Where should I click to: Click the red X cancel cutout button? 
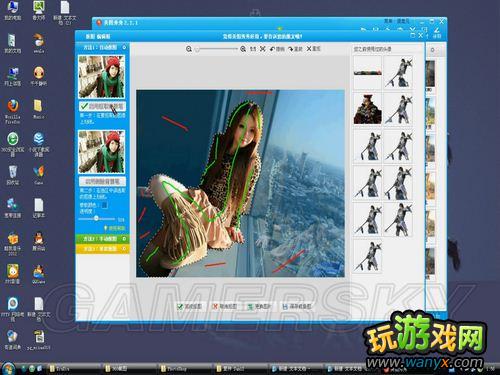(x=225, y=306)
